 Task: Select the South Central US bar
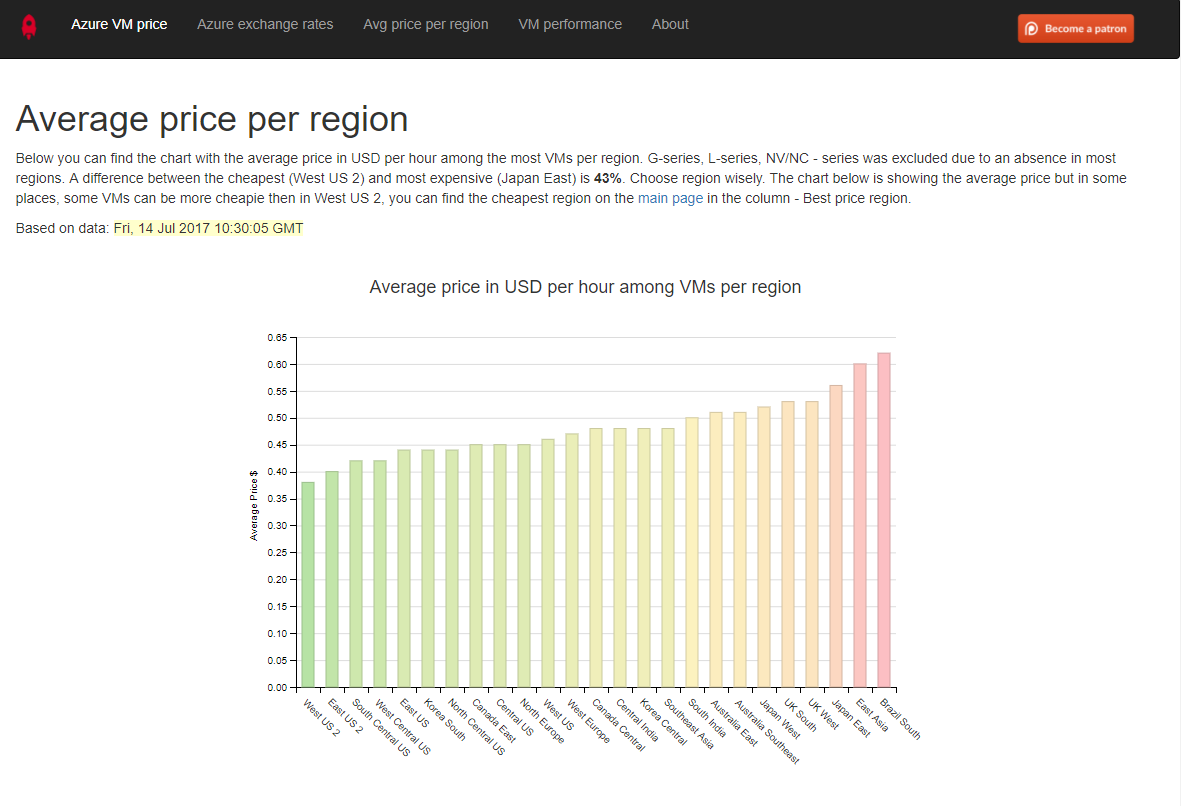[356, 574]
